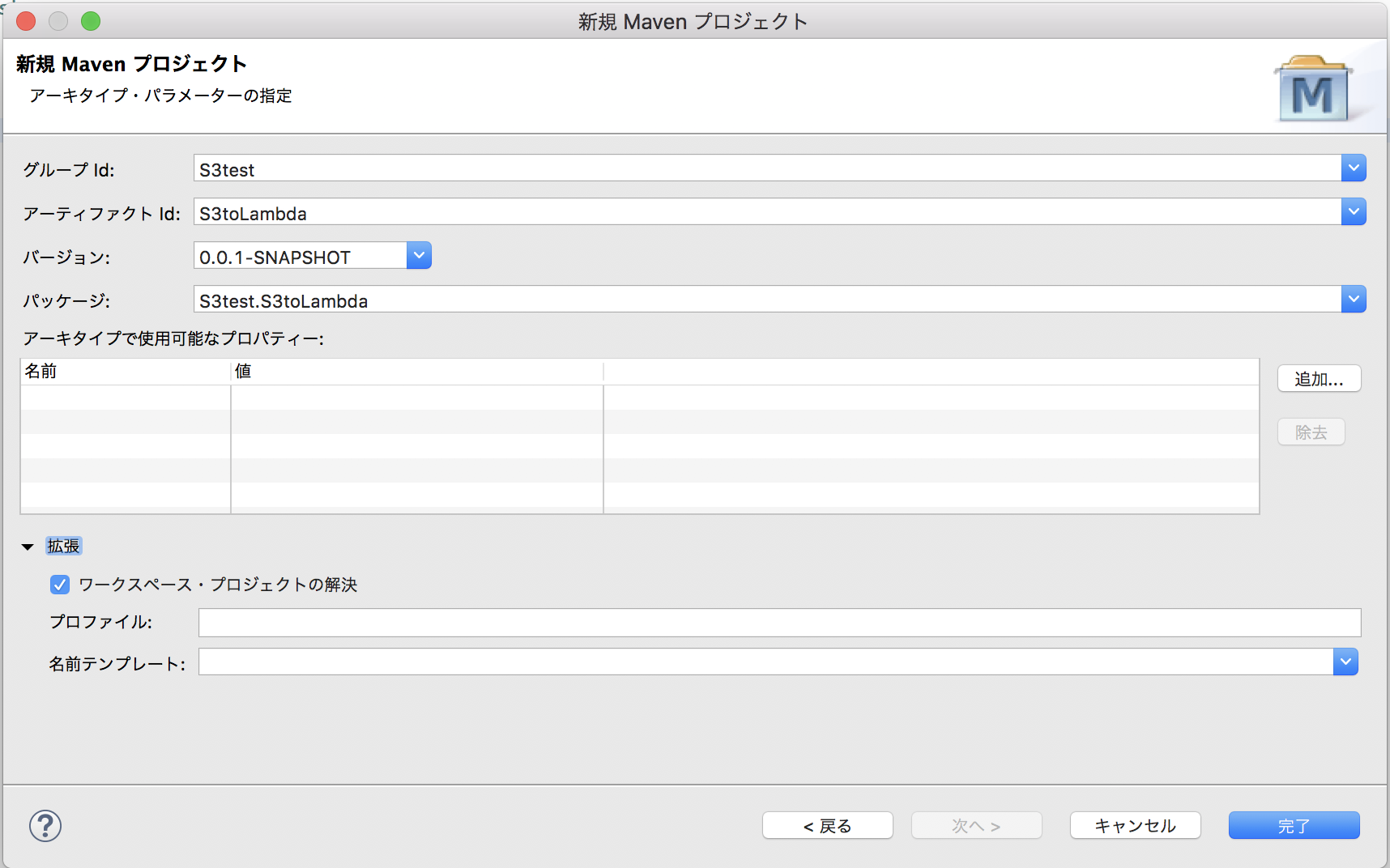The width and height of the screenshot is (1390, 868).
Task: Open the package dropdown arrow
Action: [1354, 300]
